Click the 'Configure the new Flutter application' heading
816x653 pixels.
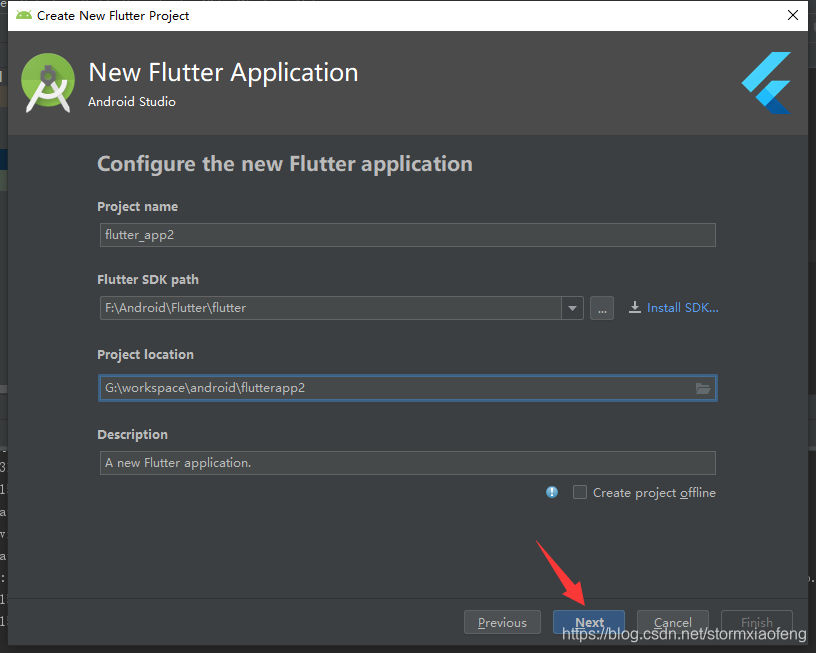(285, 164)
